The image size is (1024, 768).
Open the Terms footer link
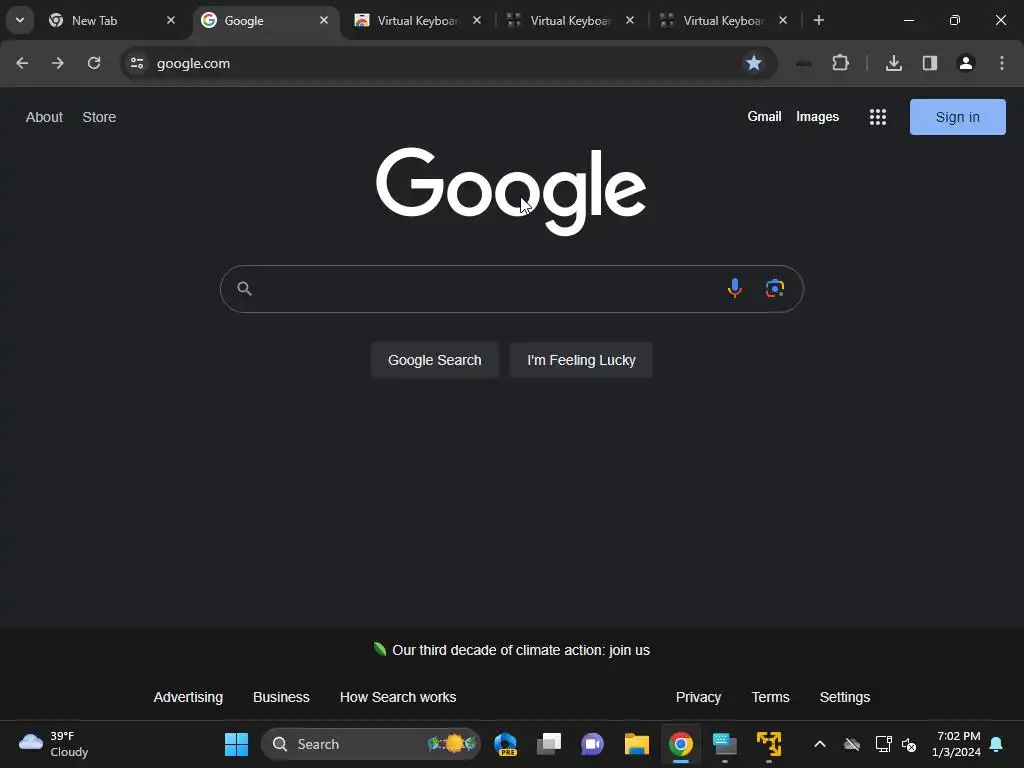tap(771, 697)
